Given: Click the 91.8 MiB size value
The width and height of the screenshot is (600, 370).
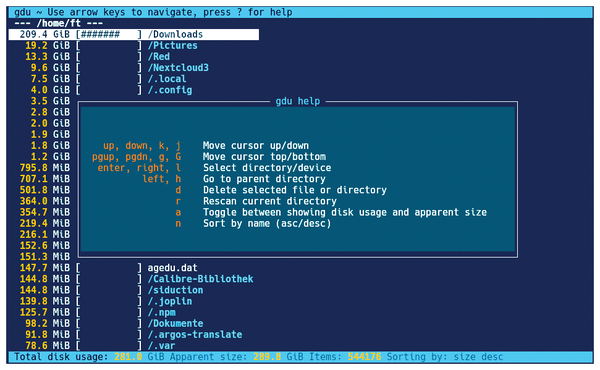Looking at the screenshot, I should pyautogui.click(x=47, y=334).
